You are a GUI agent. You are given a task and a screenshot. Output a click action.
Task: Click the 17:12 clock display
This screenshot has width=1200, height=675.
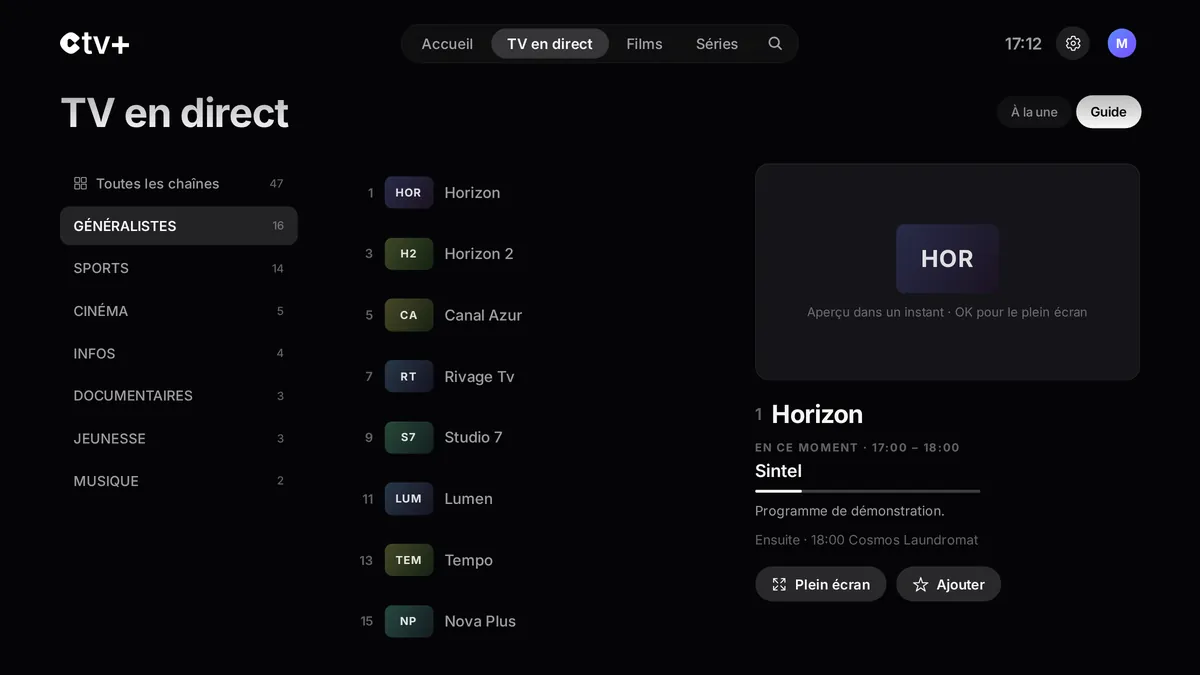click(1023, 44)
